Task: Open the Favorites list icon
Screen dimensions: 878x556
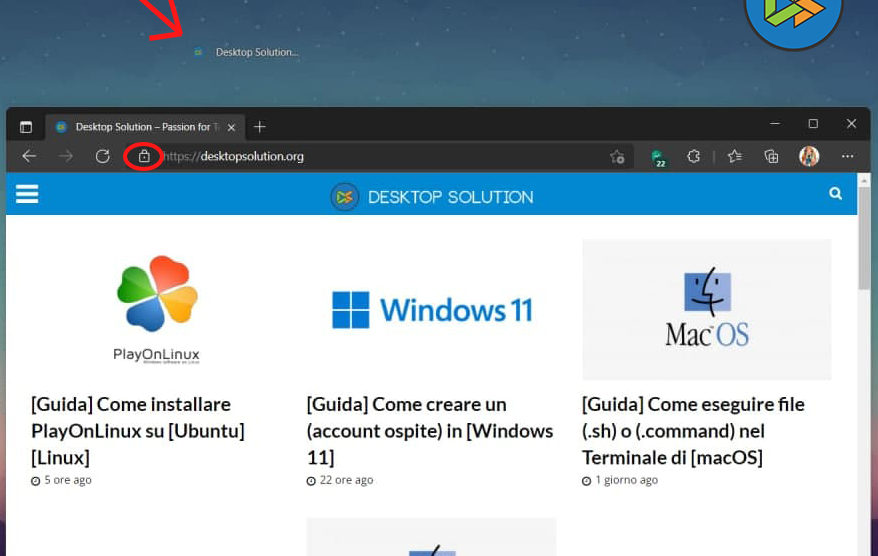Action: point(735,156)
